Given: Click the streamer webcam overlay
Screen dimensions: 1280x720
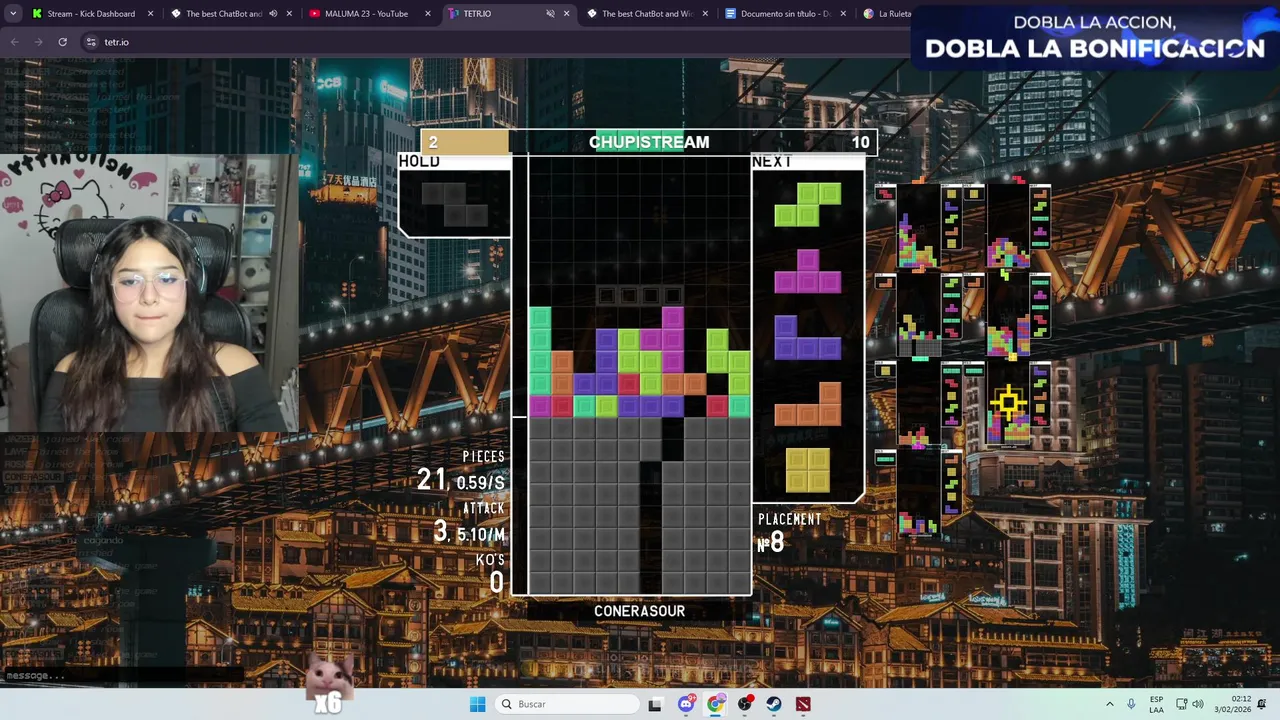Looking at the screenshot, I should pos(149,292).
